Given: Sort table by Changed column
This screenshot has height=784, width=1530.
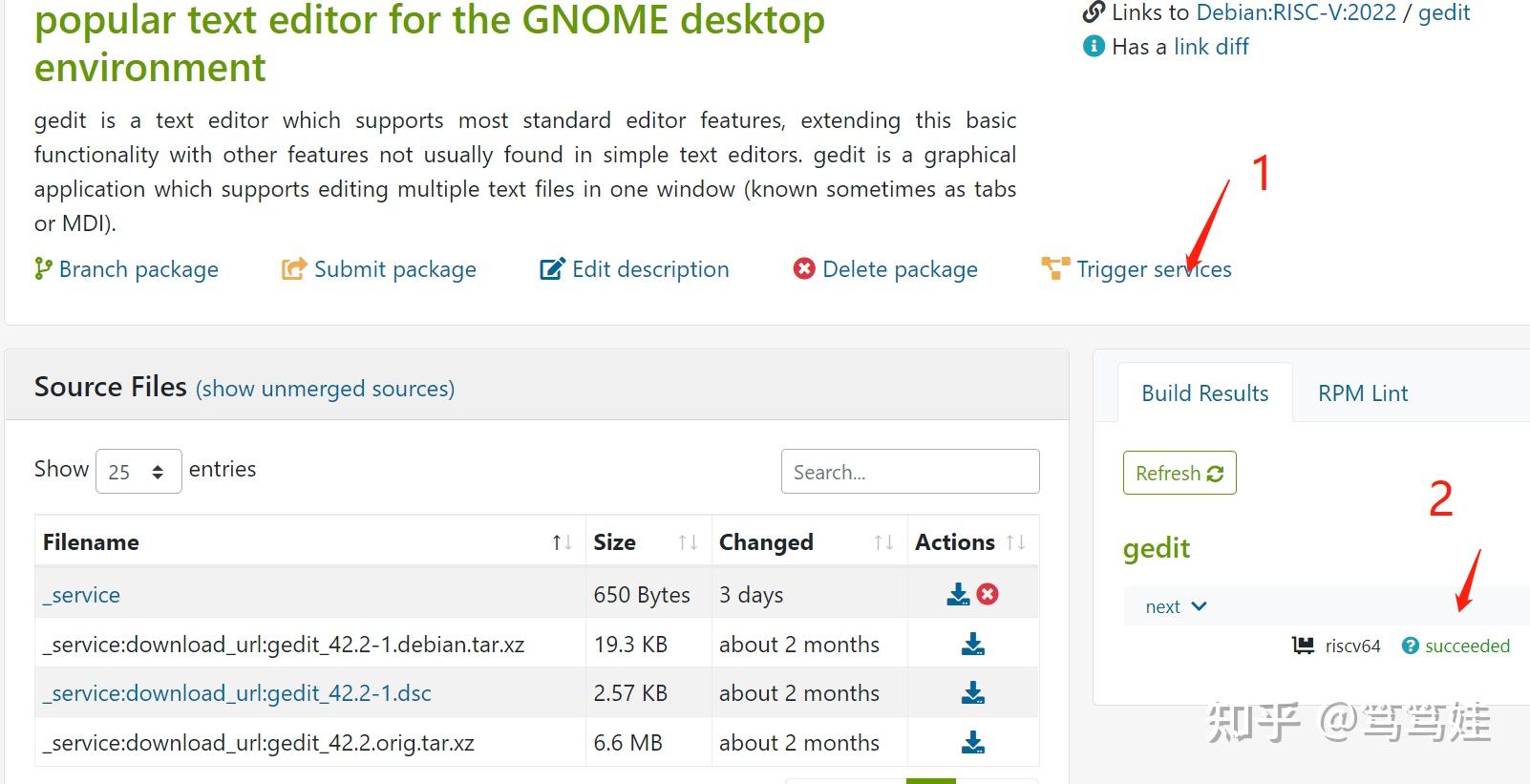Looking at the screenshot, I should [x=883, y=542].
